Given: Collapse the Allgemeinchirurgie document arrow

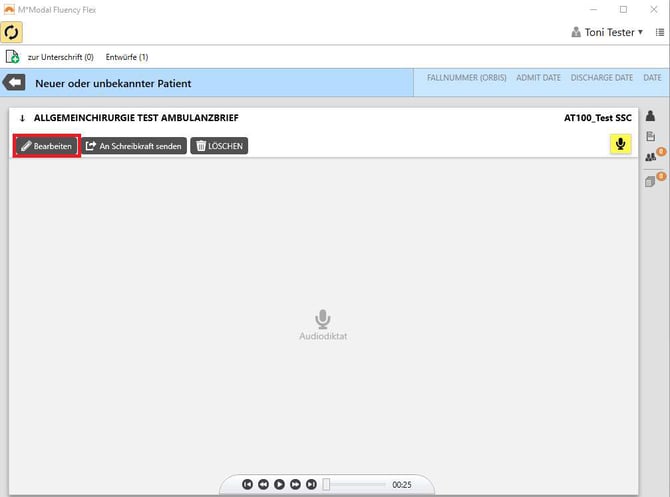Looking at the screenshot, I should pyautogui.click(x=22, y=118).
